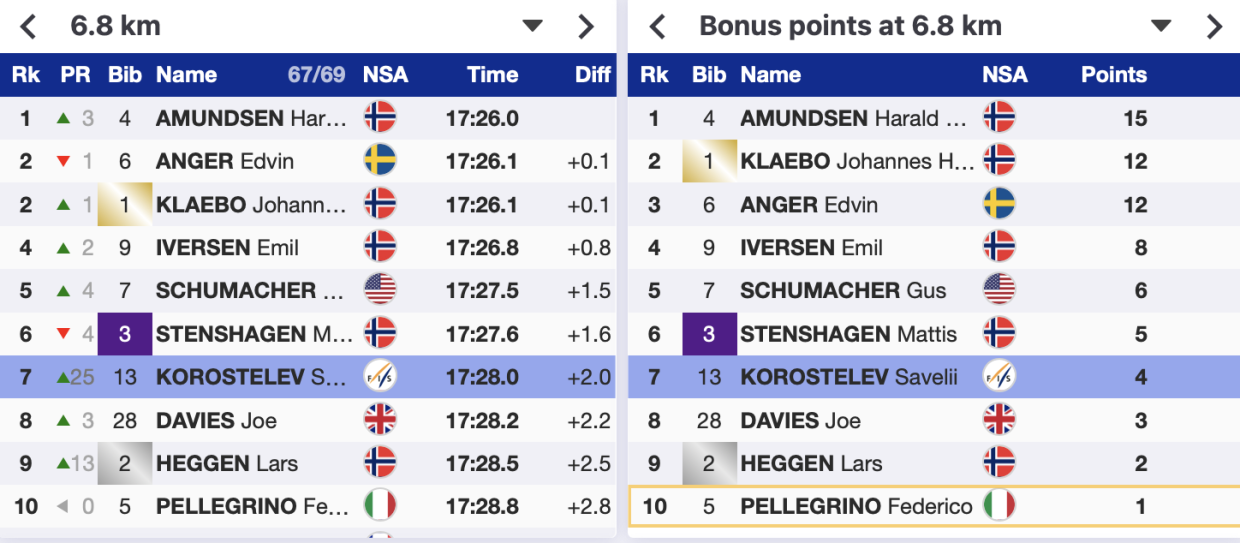Open the 6.8 km split dropdown
Screen dimensions: 1240x543
[x=532, y=26]
